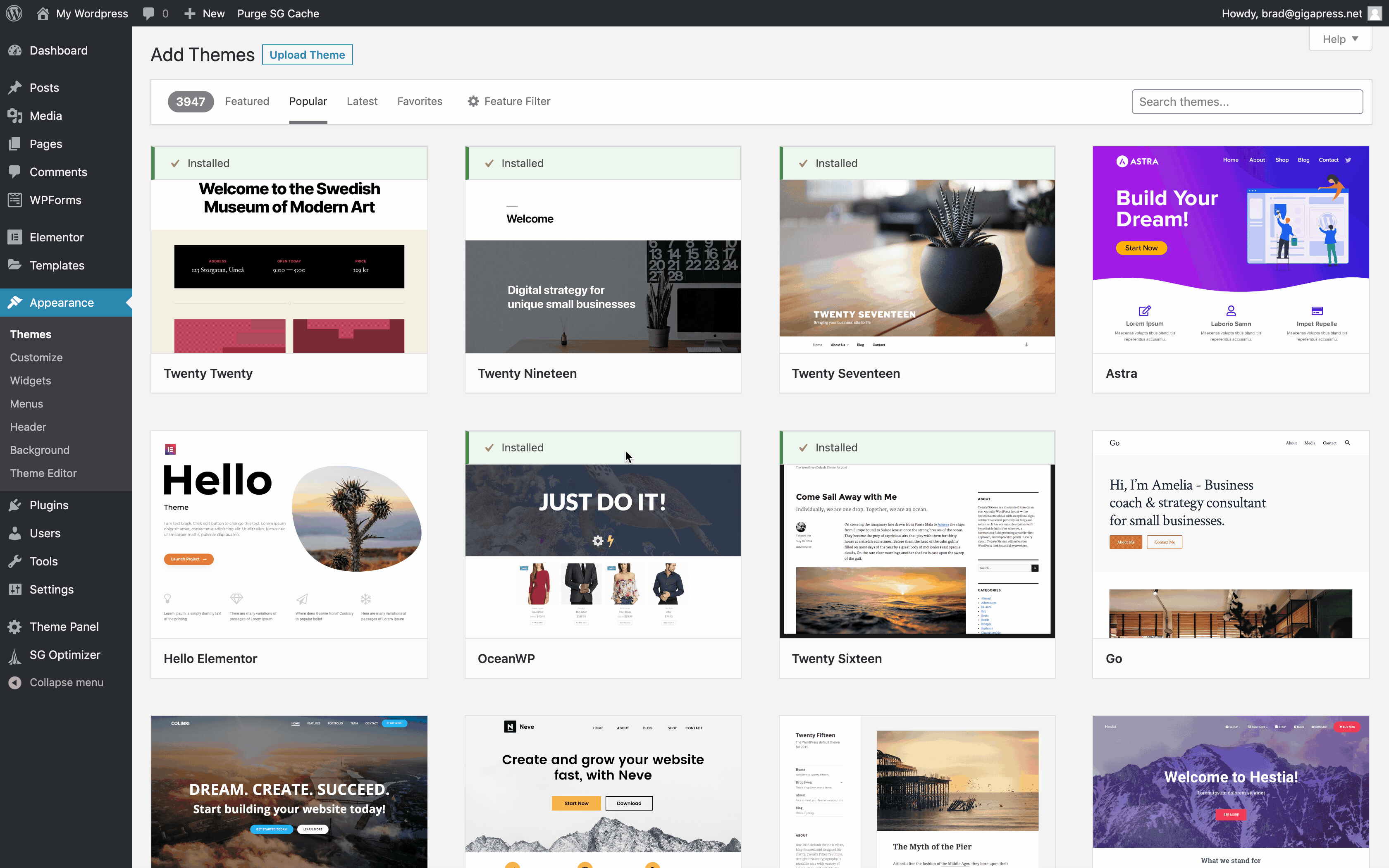Image resolution: width=1389 pixels, height=868 pixels.
Task: Click the Comments bubble icon in sidebar
Action: pyautogui.click(x=15, y=172)
